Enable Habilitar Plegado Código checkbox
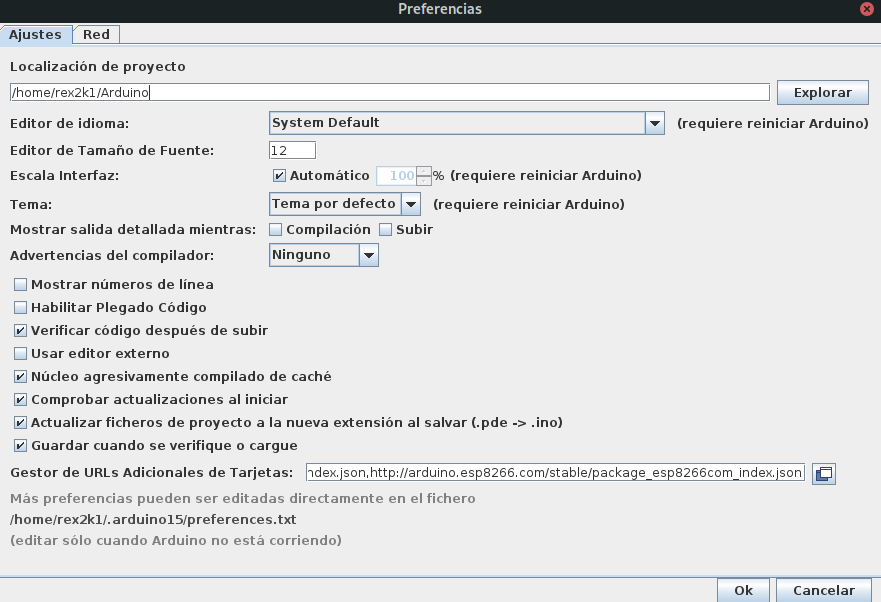 click(x=20, y=308)
